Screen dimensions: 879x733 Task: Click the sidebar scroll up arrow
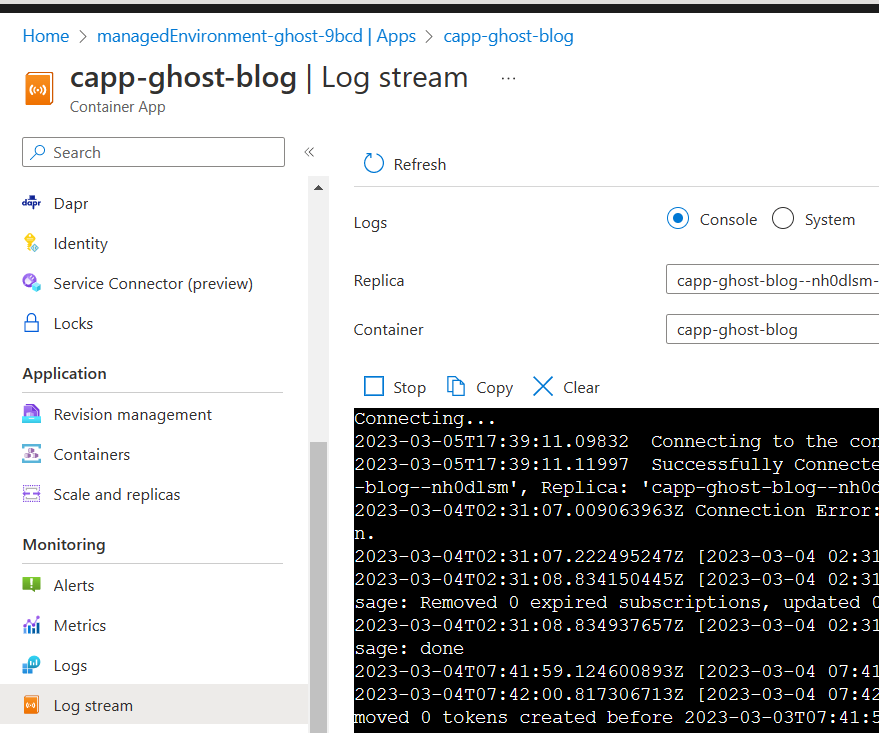[318, 188]
